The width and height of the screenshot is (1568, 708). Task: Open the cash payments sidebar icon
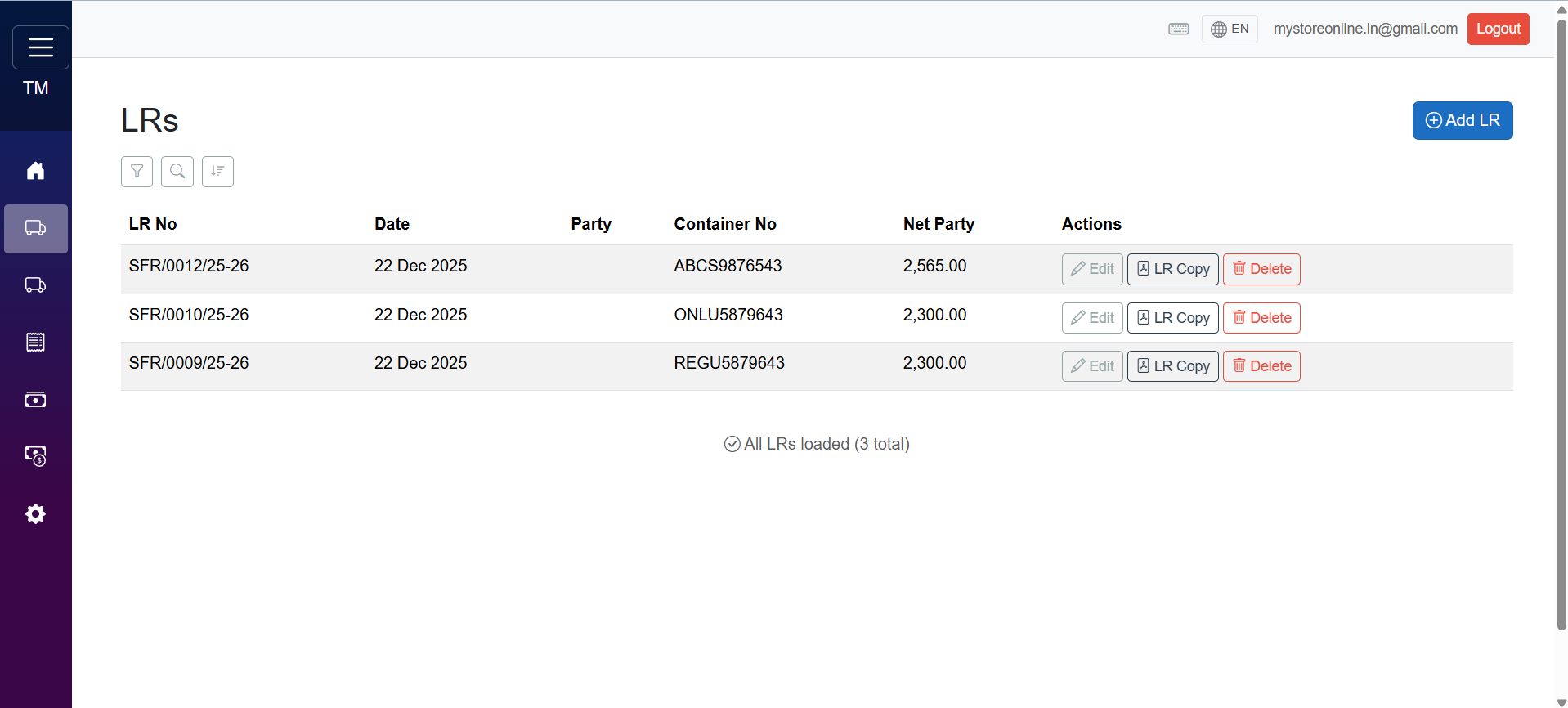(x=35, y=400)
